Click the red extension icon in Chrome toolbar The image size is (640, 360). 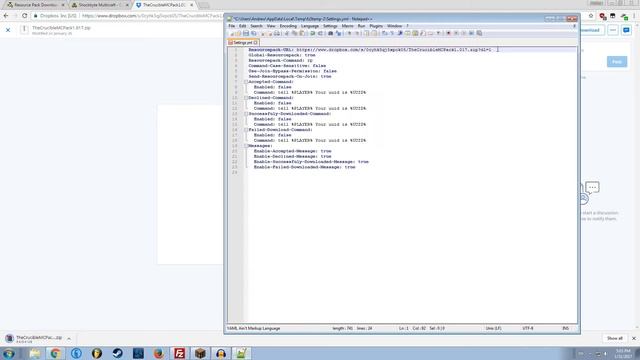602,16
